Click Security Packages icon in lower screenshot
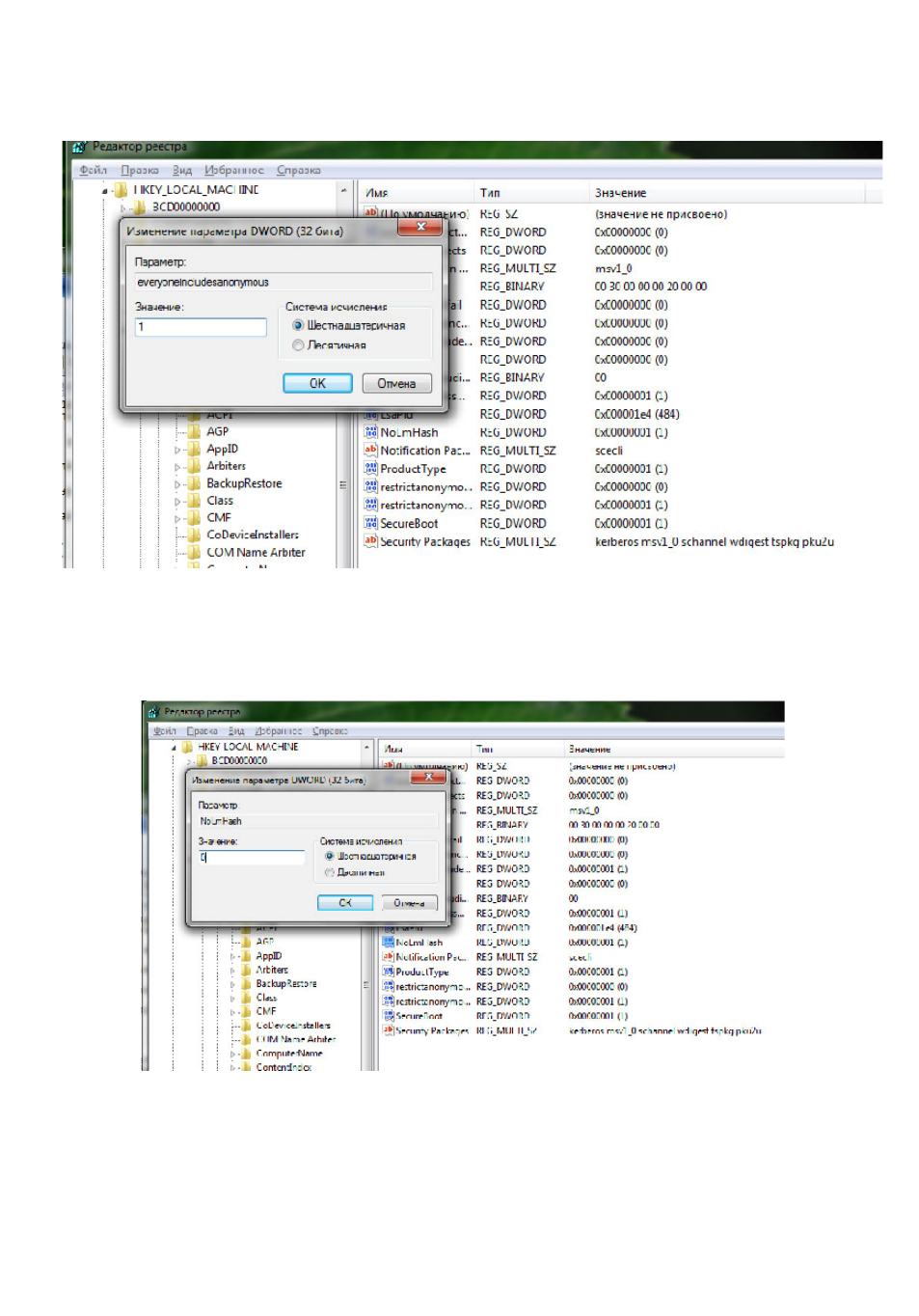Image resolution: width=919 pixels, height=1316 pixels. pos(389,1030)
